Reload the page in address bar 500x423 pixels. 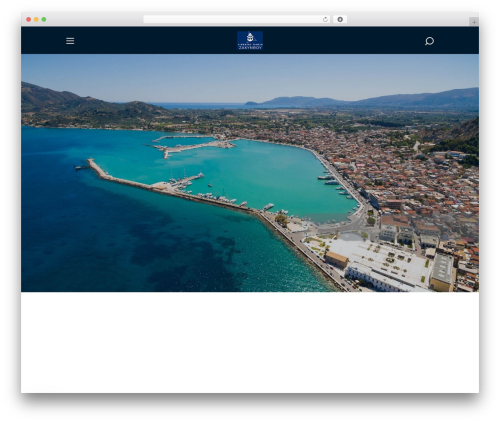tap(325, 19)
